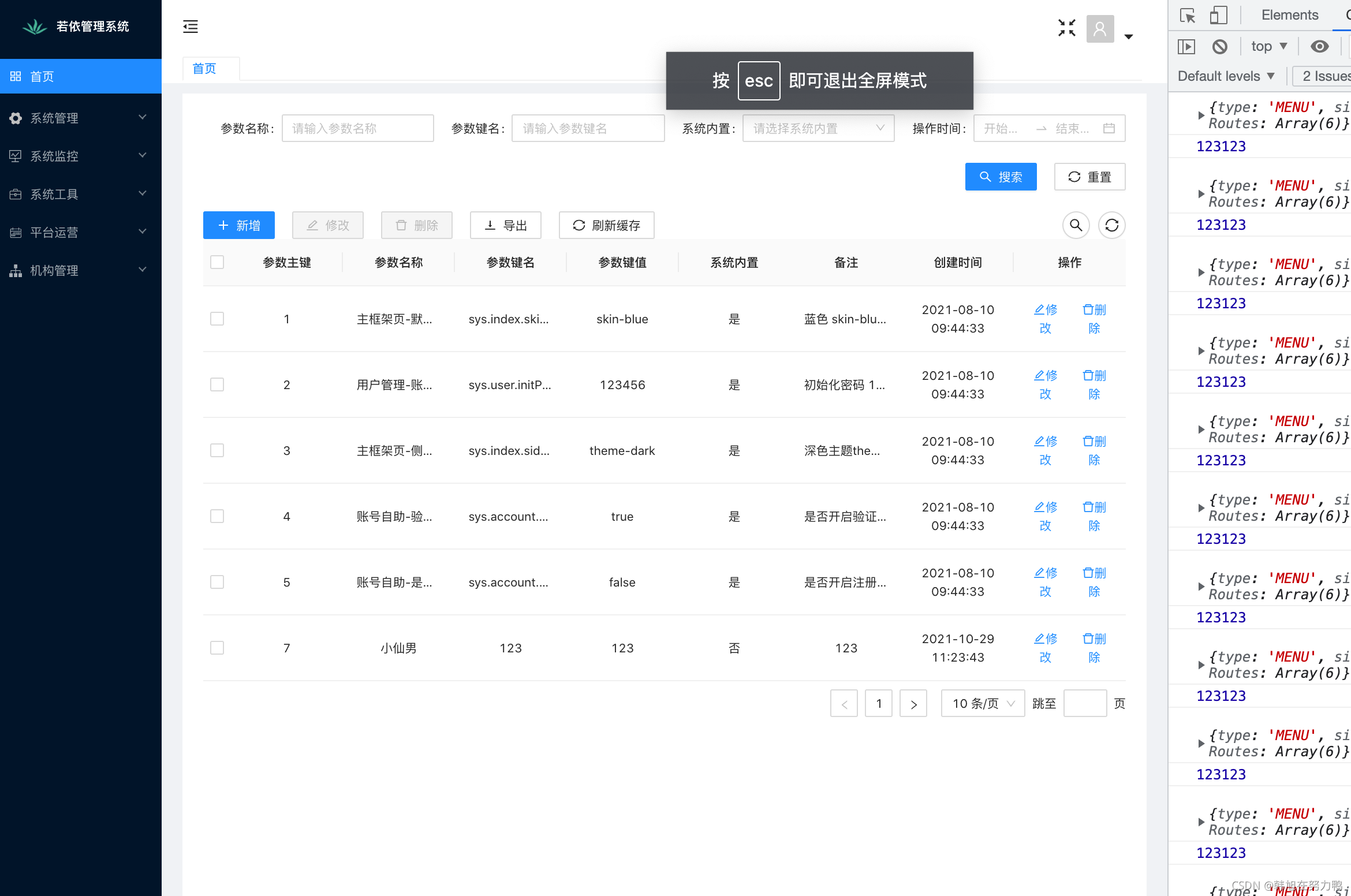The image size is (1351, 896).
Task: Open the table search toggle magnifier icon
Action: click(x=1076, y=225)
